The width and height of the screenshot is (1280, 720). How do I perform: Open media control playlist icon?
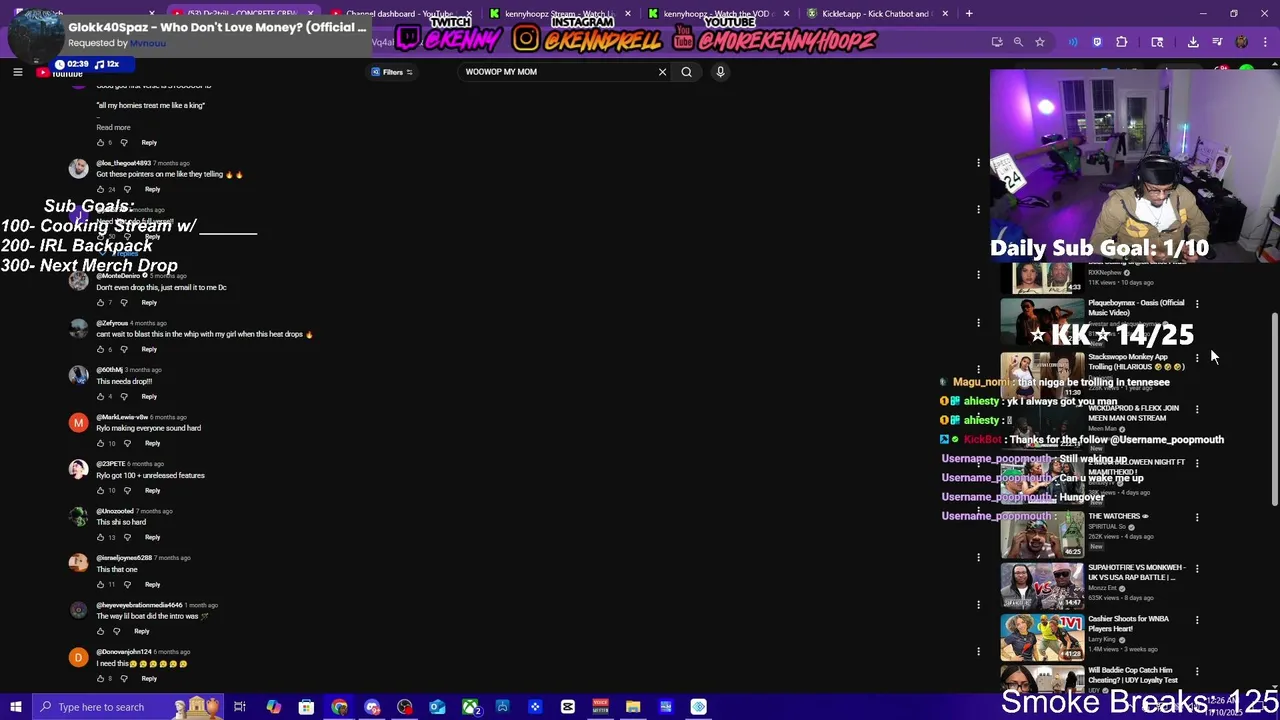pos(1217,42)
